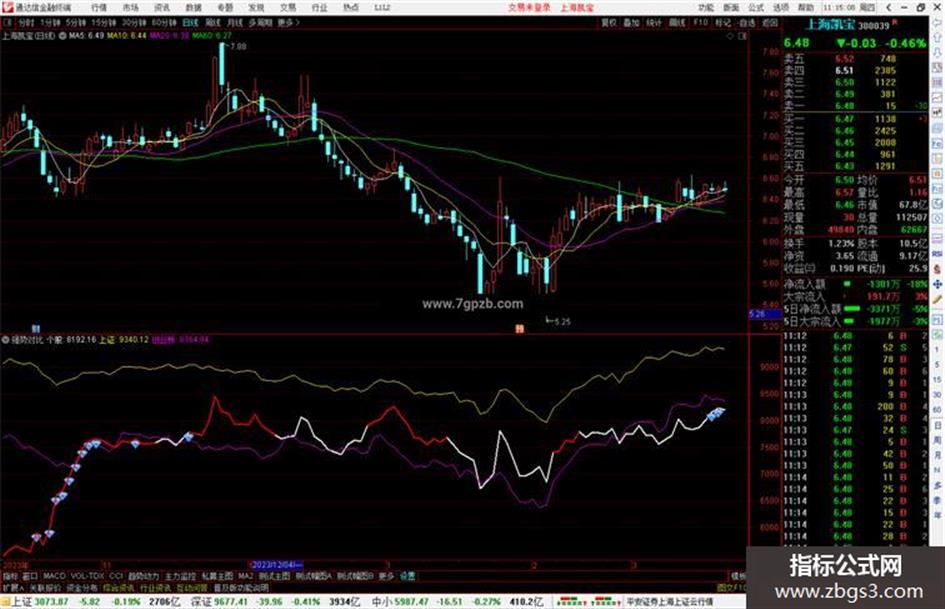
Task: Select the 行业资讯 bottom tab
Action: pos(155,588)
